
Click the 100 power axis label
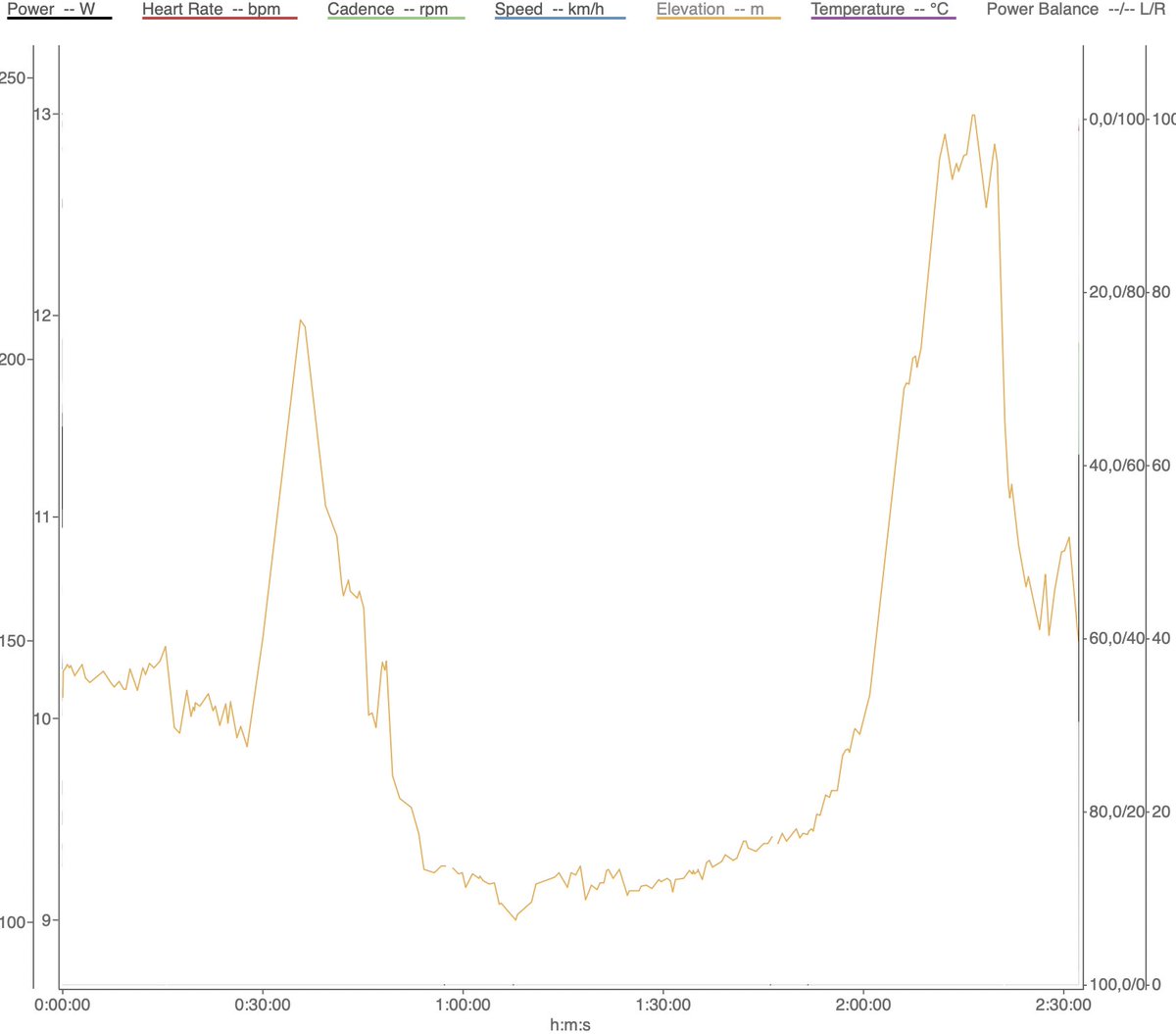[x=13, y=922]
